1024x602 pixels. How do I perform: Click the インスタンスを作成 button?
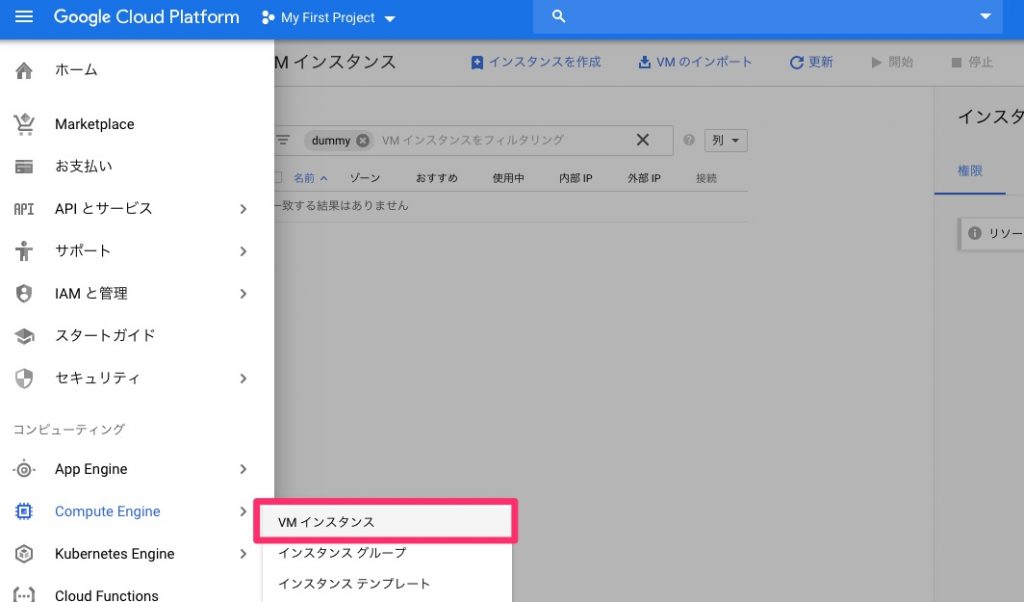(x=536, y=62)
